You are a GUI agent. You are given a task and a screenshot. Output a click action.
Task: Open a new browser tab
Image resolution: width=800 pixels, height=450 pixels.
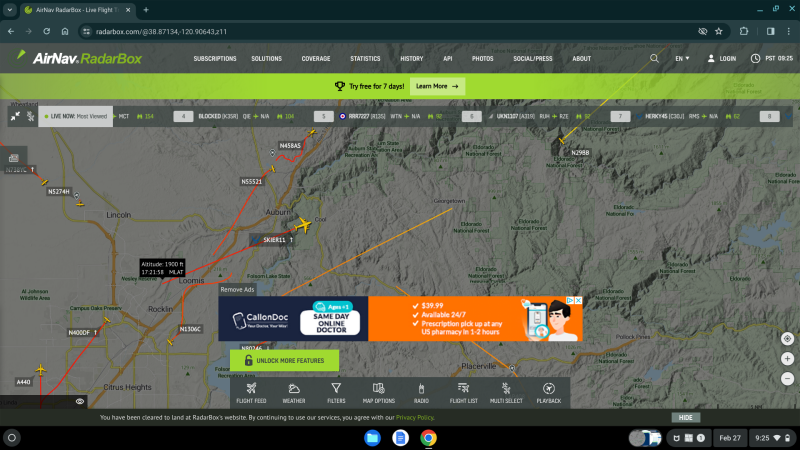(146, 10)
